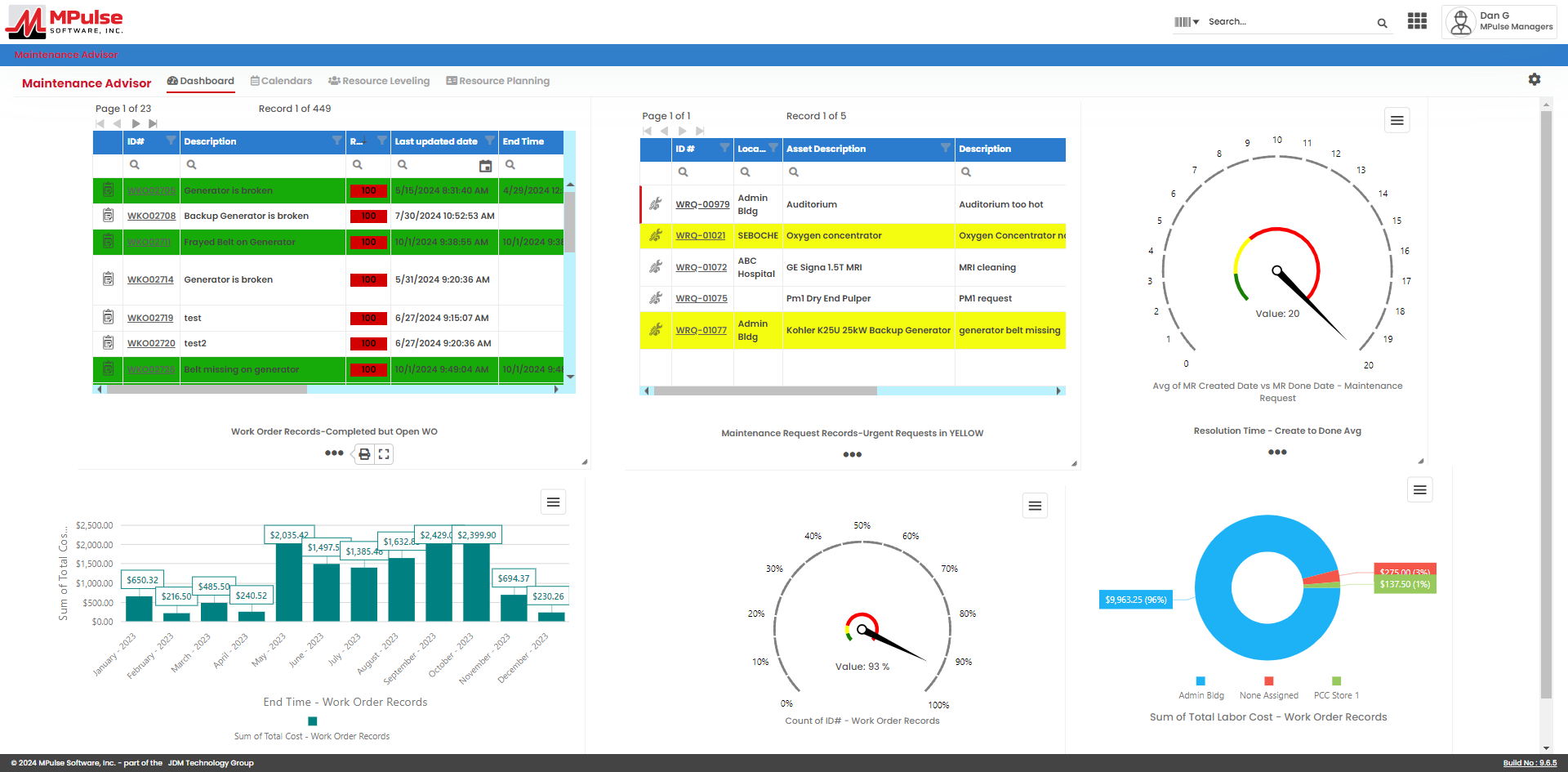
Task: Open the apps grid menu icon
Action: point(1417,21)
